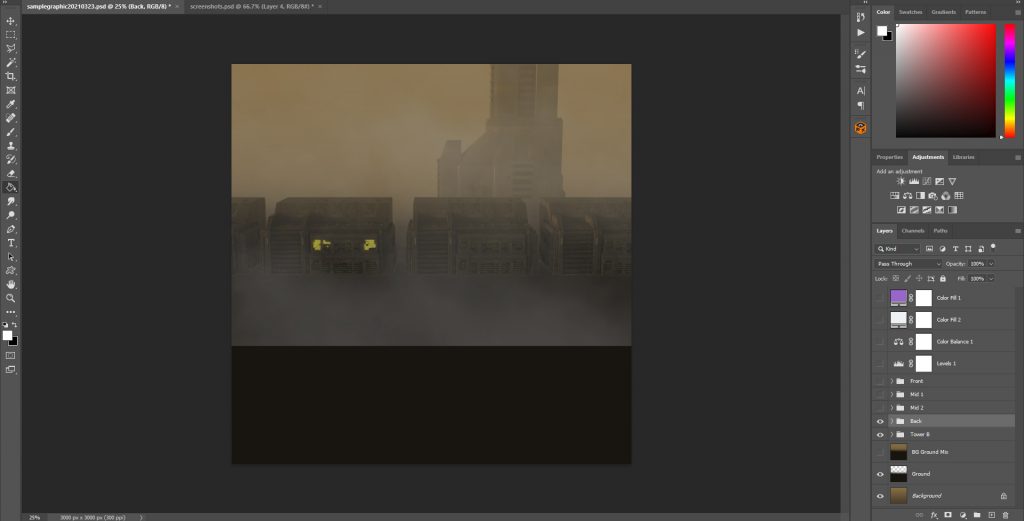
Task: Open the Brush Settings panel icon
Action: coord(860,54)
